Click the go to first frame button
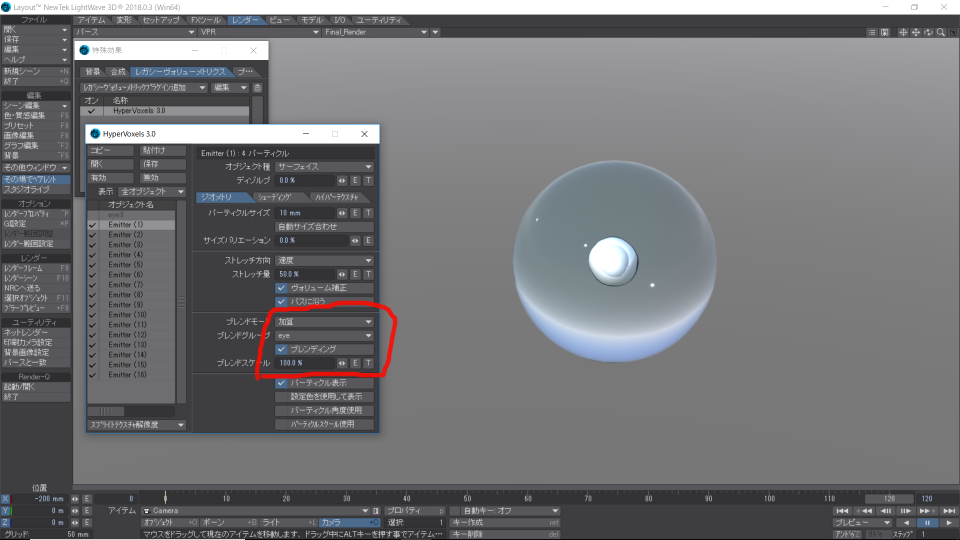 pos(842,511)
